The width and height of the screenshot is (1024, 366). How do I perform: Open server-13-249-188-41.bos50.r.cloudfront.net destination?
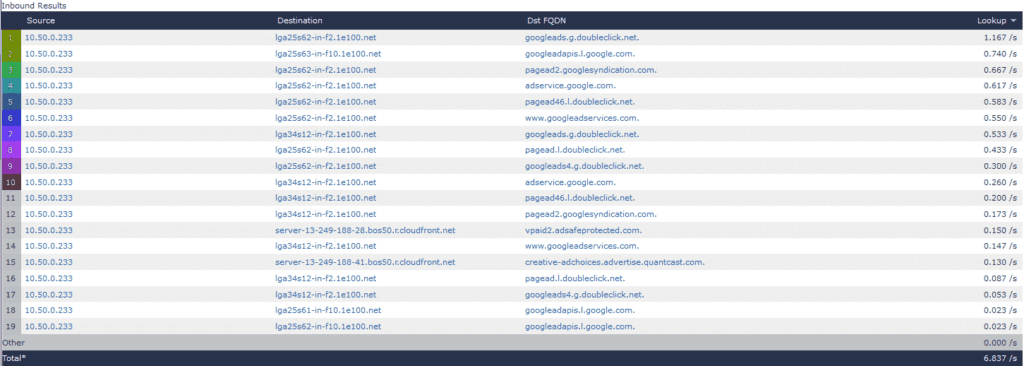point(365,262)
